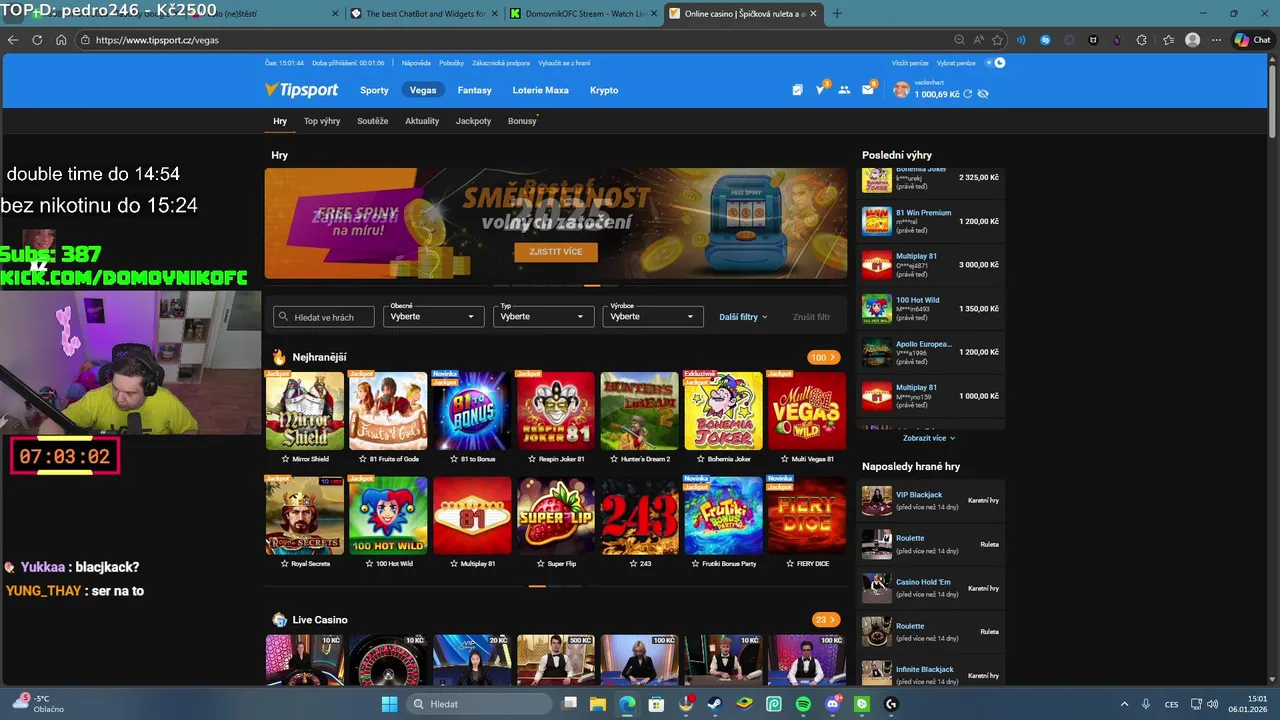Go to browser home icon
1280x720 pixels.
pyautogui.click(x=61, y=40)
